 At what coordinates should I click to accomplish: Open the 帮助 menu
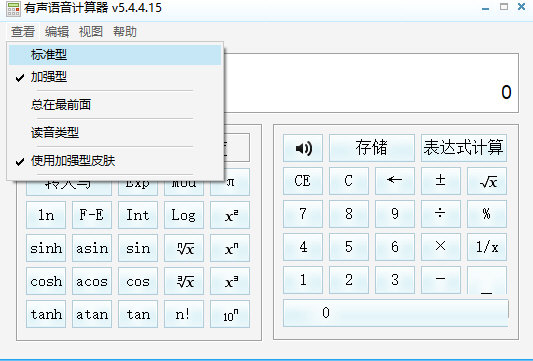[x=125, y=32]
